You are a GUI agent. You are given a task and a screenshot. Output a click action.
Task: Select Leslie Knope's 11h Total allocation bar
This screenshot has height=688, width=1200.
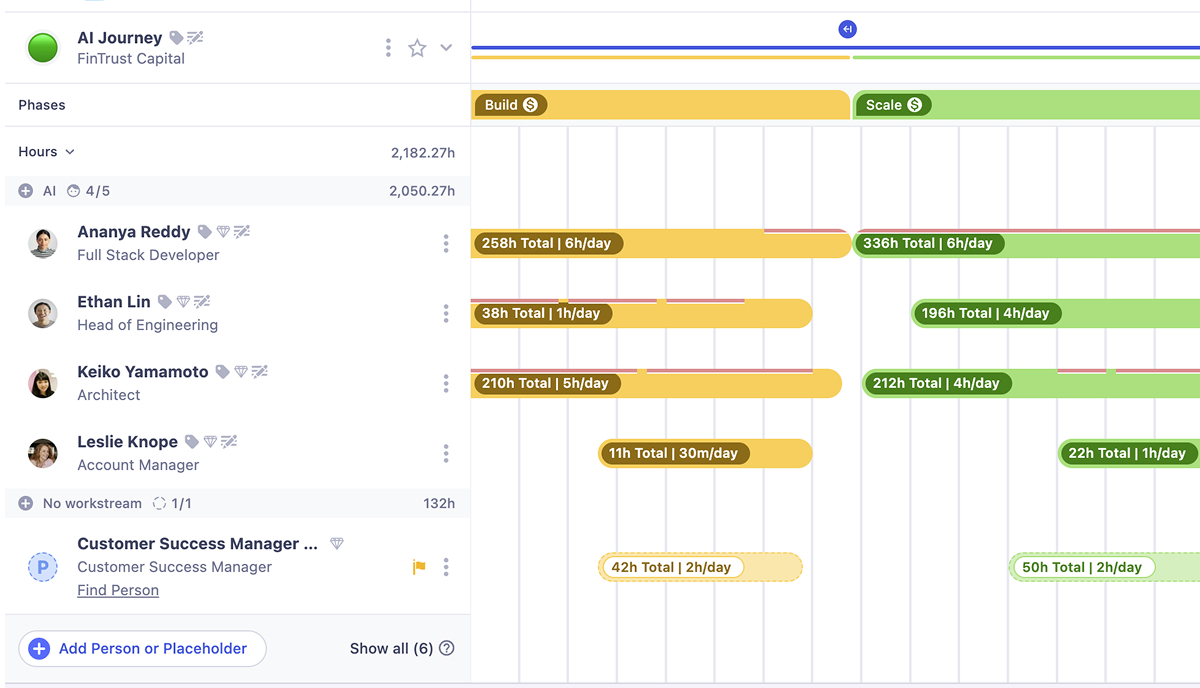(705, 453)
